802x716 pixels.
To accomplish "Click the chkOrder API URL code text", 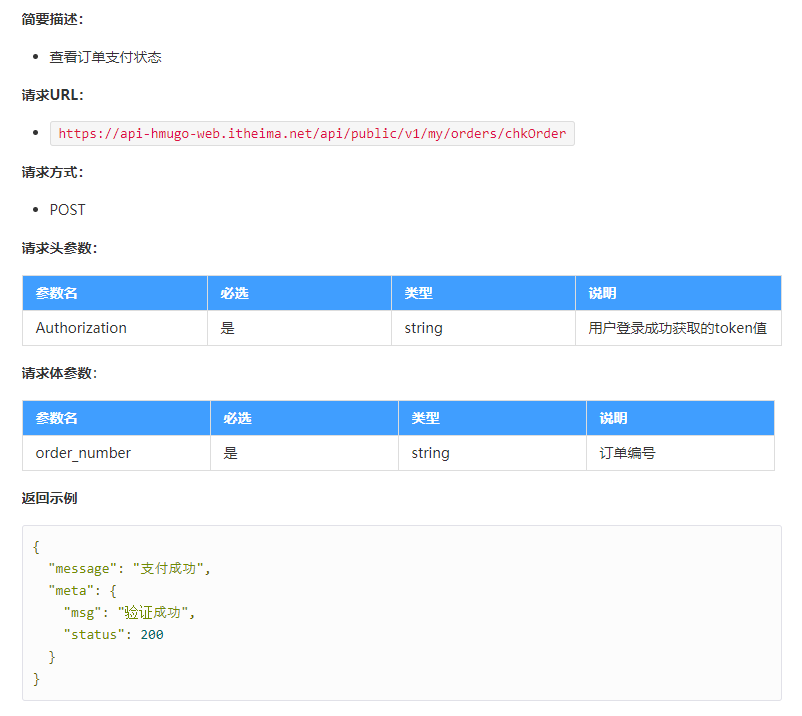I will (312, 133).
